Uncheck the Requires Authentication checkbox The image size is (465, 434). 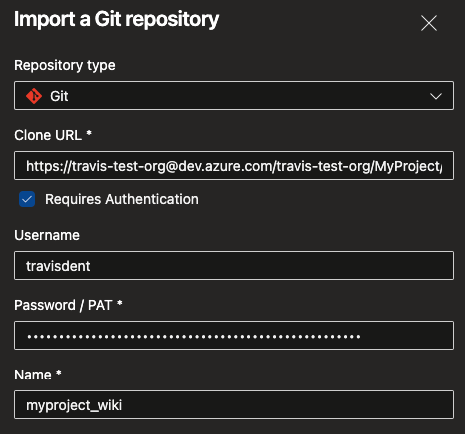click(27, 199)
